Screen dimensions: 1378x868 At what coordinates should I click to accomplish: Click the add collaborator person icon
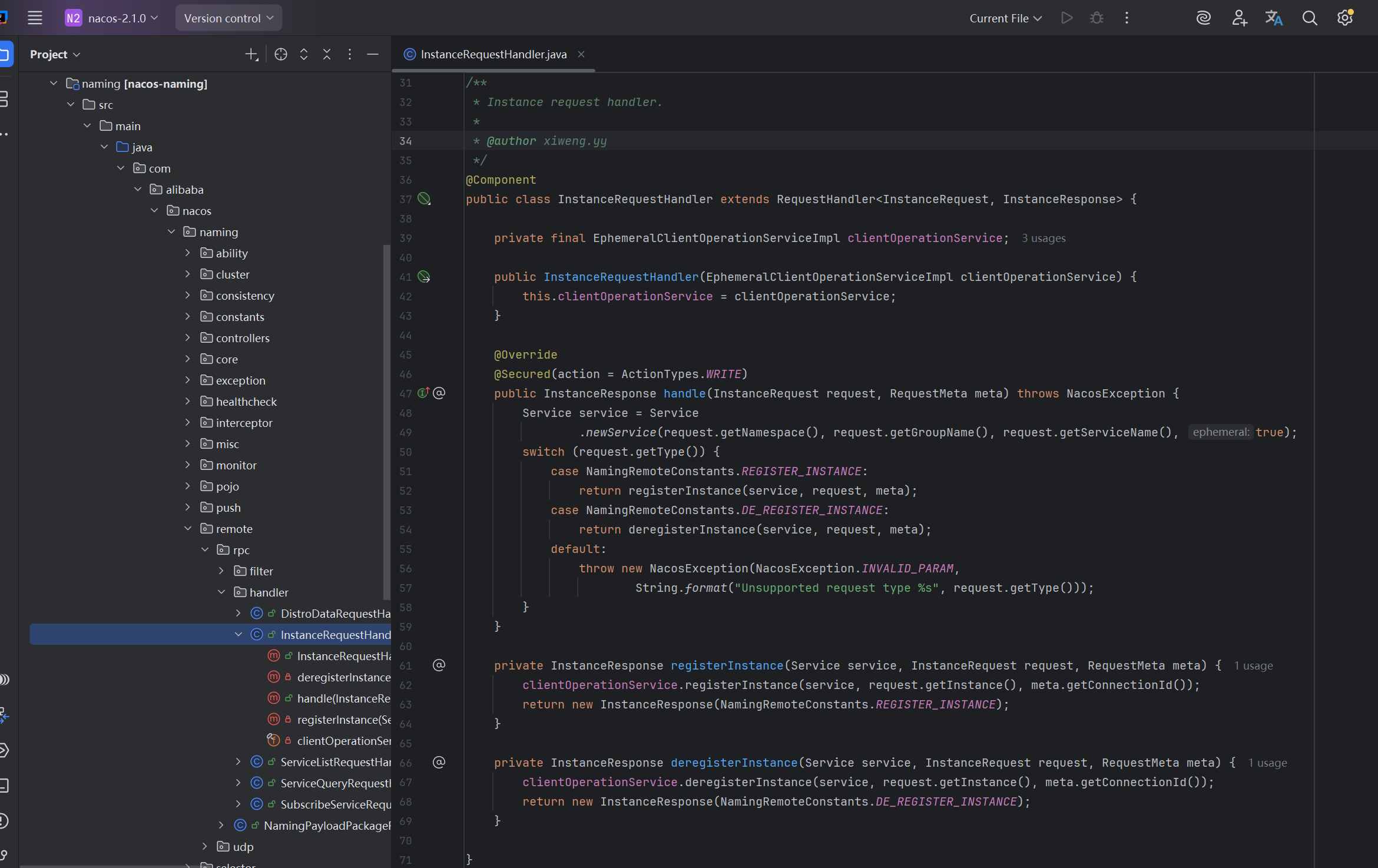(1239, 18)
